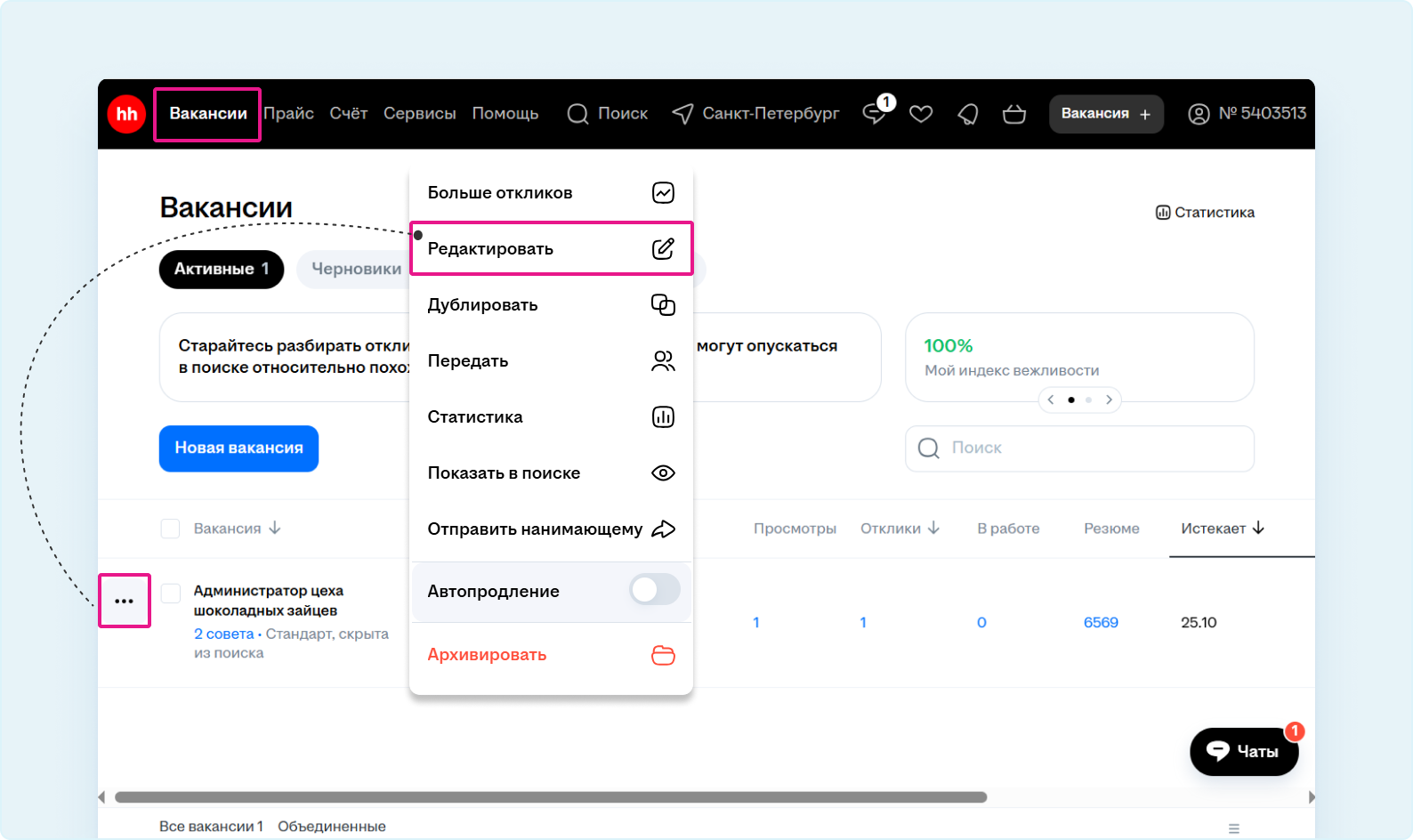1413x840 pixels.
Task: Click the three-dots menu for the vacancy
Action: (125, 602)
